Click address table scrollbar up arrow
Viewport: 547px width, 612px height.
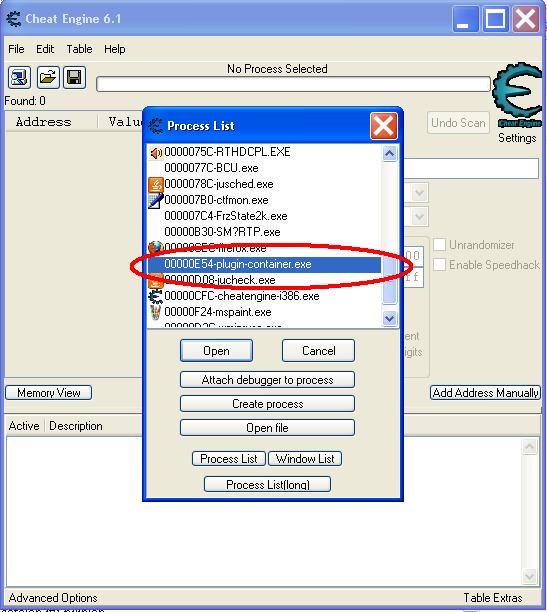point(529,447)
